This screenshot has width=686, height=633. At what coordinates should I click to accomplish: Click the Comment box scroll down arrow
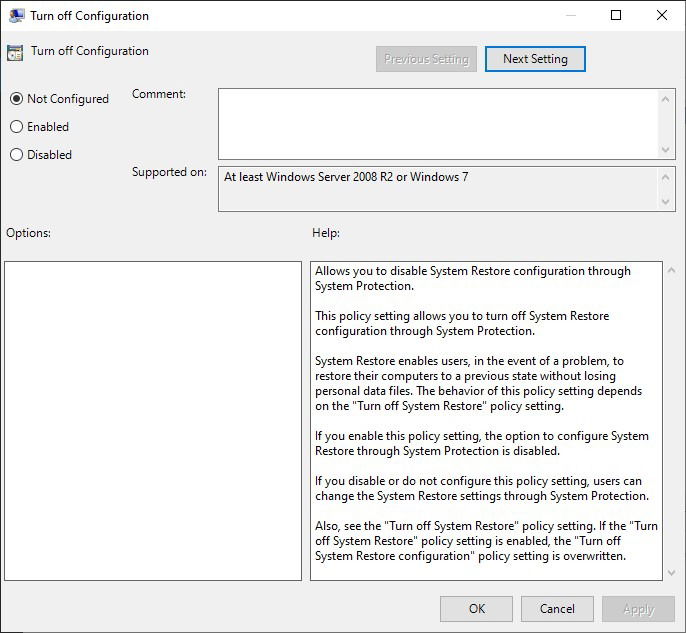[x=665, y=150]
